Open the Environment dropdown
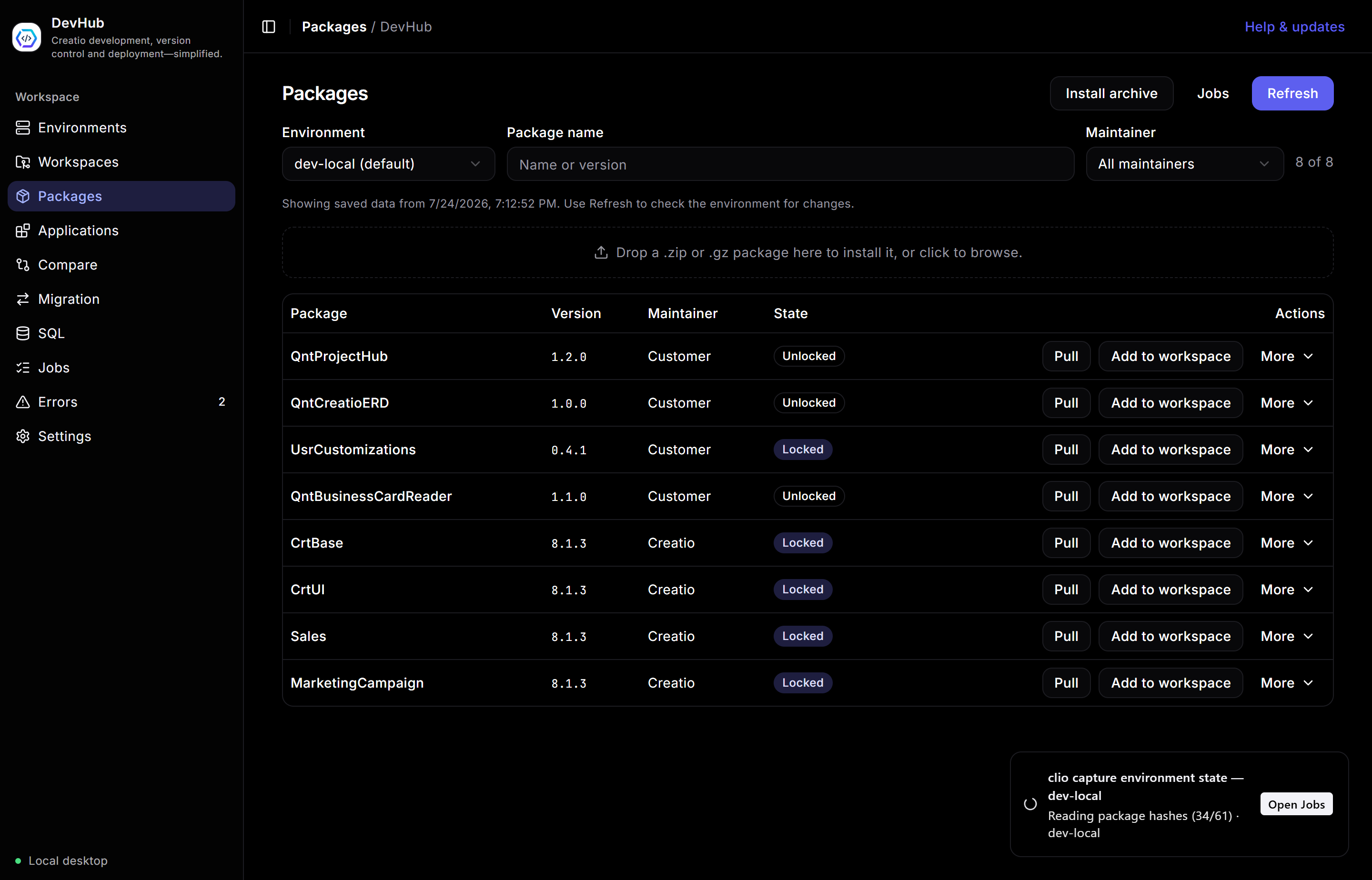Image resolution: width=1372 pixels, height=880 pixels. coord(388,164)
